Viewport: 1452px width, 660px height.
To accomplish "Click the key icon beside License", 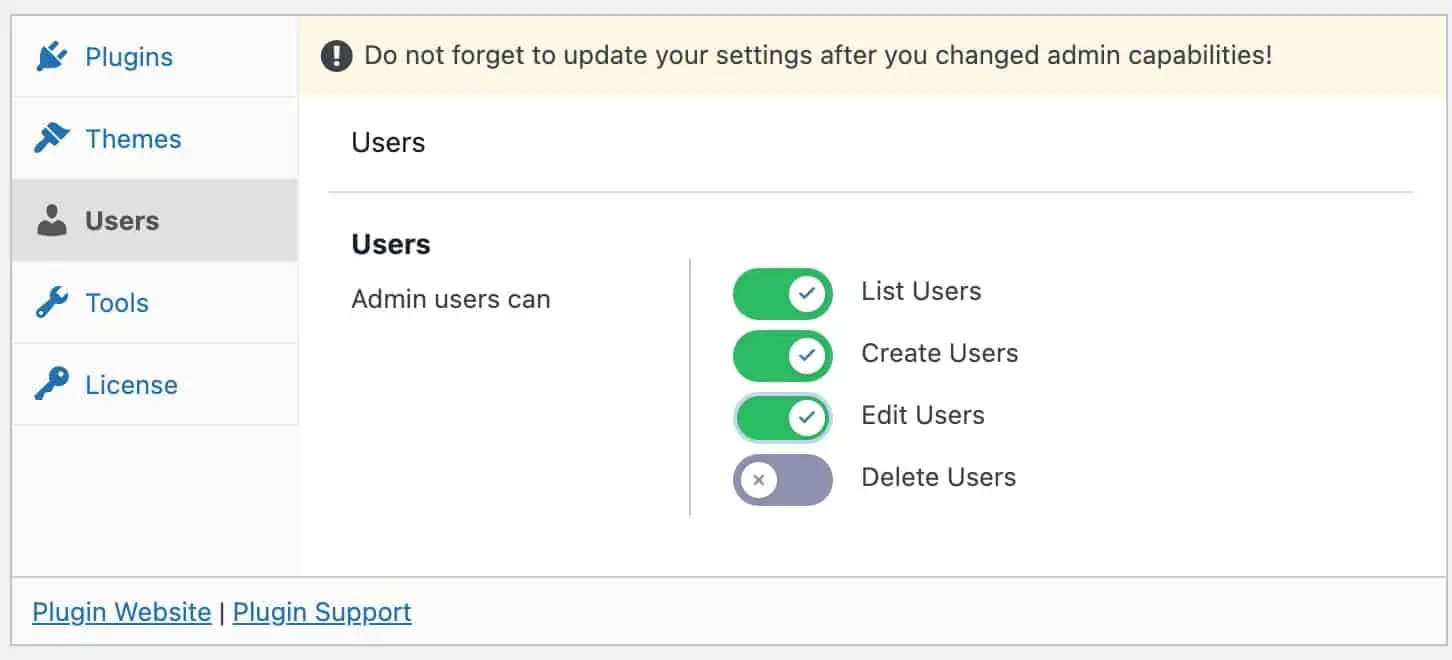I will (x=51, y=385).
